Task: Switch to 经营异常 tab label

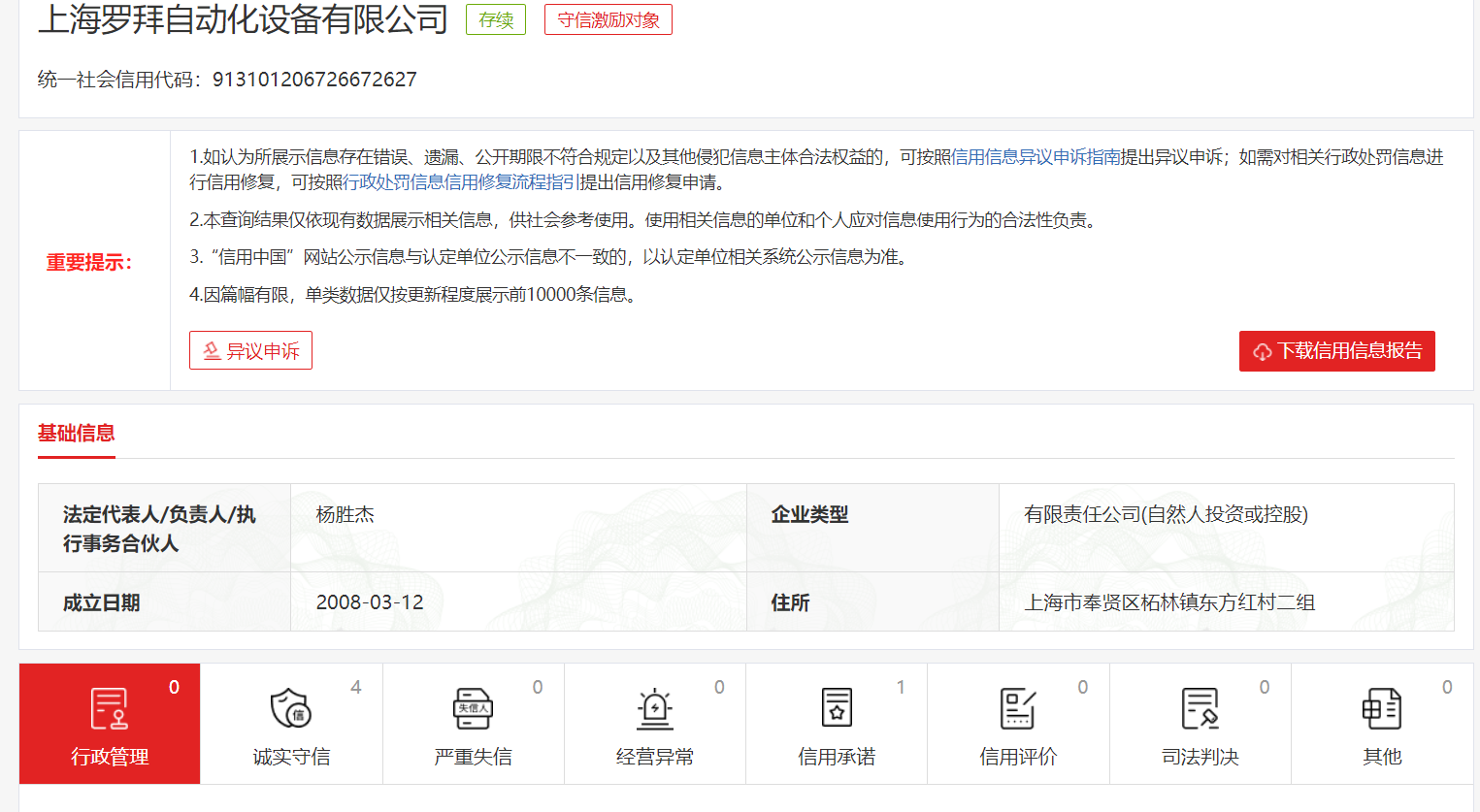Action: (655, 757)
